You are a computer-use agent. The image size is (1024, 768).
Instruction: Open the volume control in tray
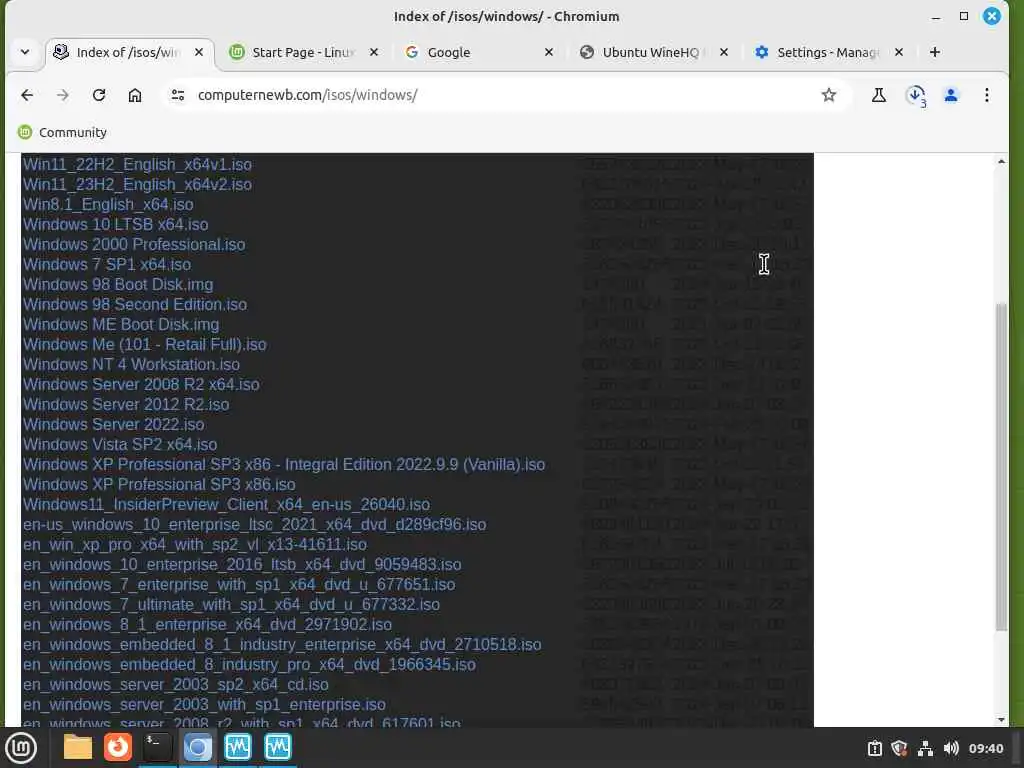tap(951, 748)
